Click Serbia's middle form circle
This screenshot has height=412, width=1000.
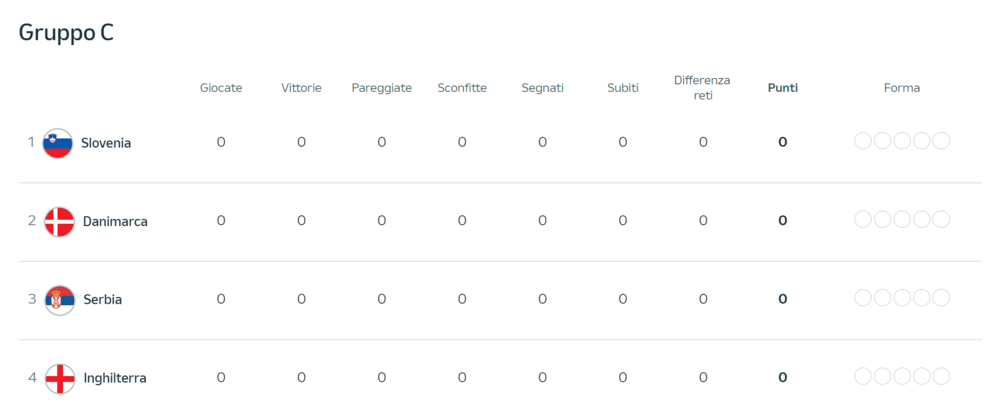902,298
